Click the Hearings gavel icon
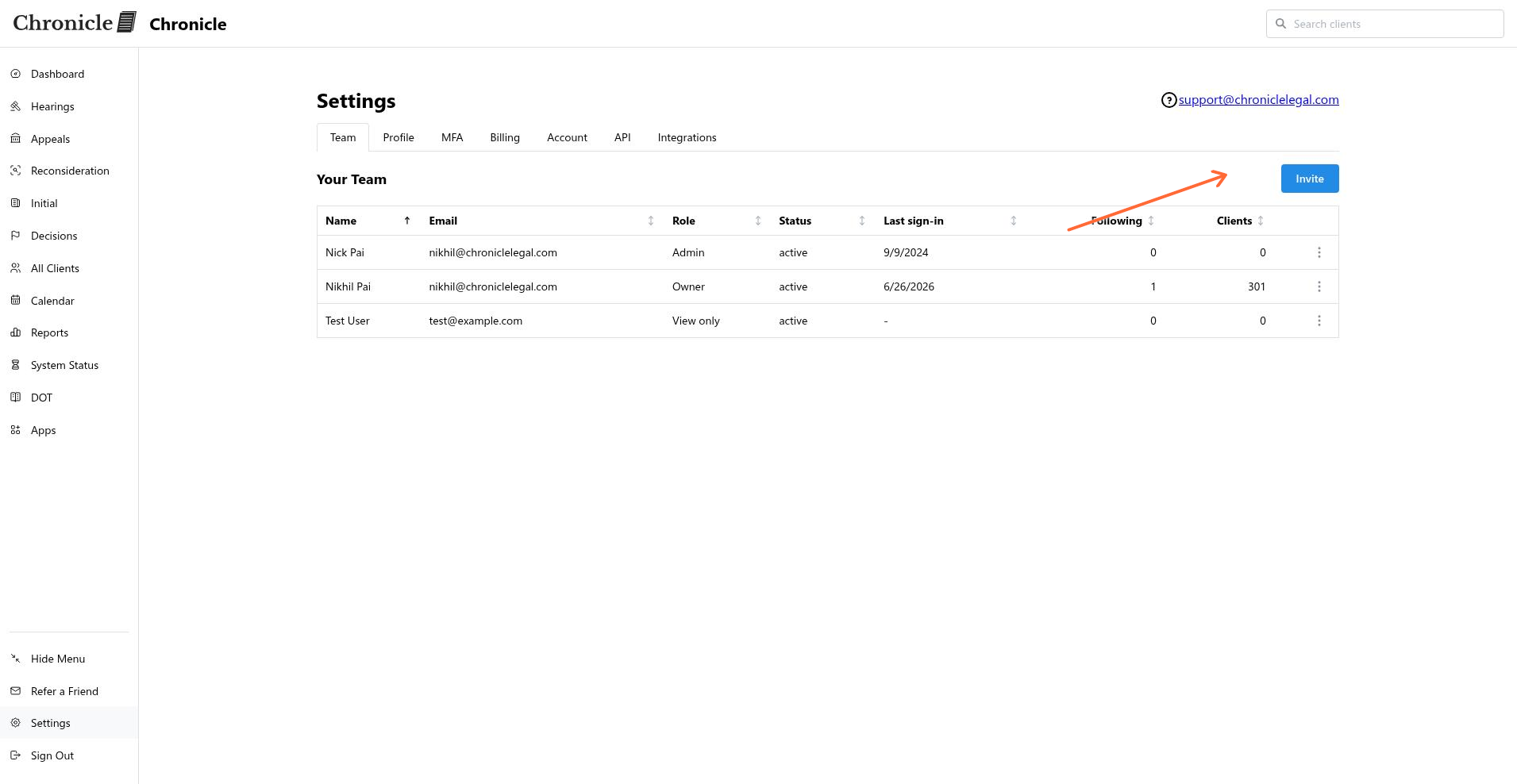Viewport: 1517px width, 784px height. click(15, 106)
